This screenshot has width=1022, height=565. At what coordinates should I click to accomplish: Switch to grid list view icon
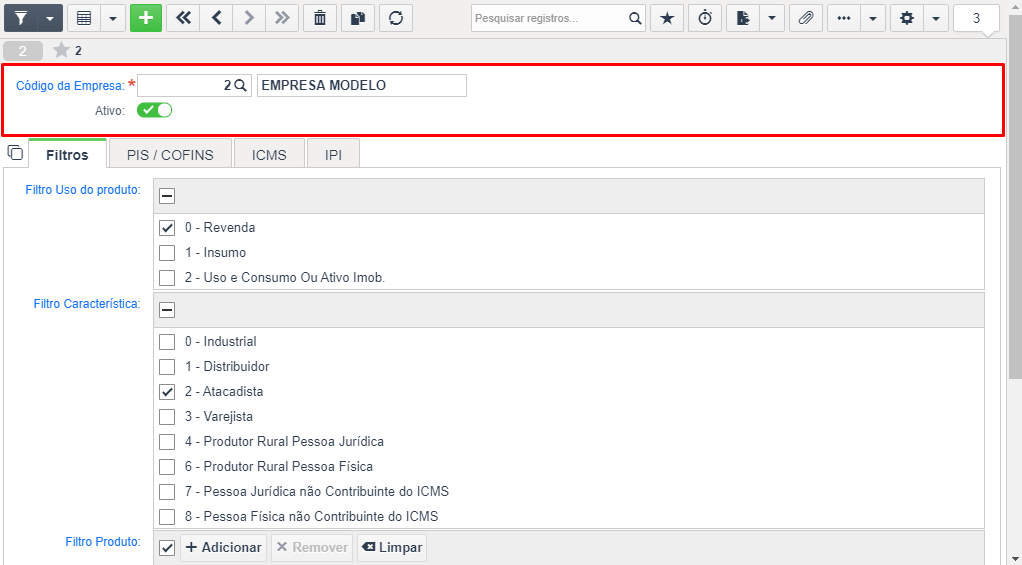coord(84,18)
